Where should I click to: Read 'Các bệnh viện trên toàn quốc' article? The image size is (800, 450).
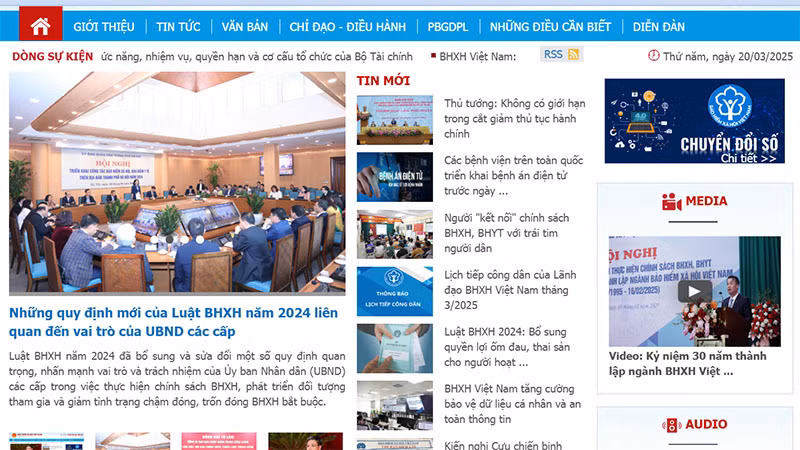point(513,176)
